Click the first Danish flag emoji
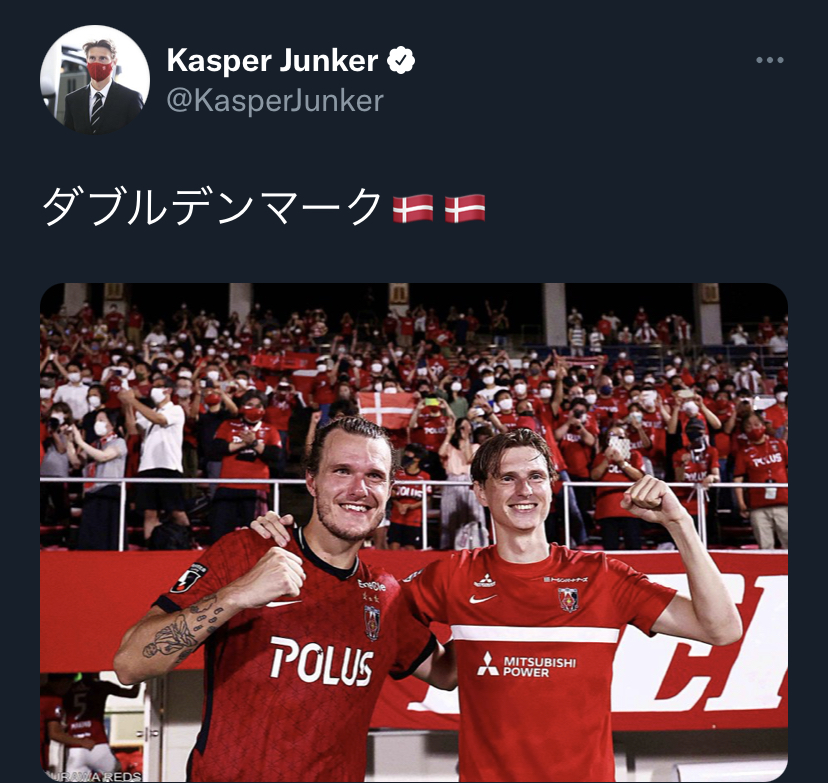 point(413,208)
